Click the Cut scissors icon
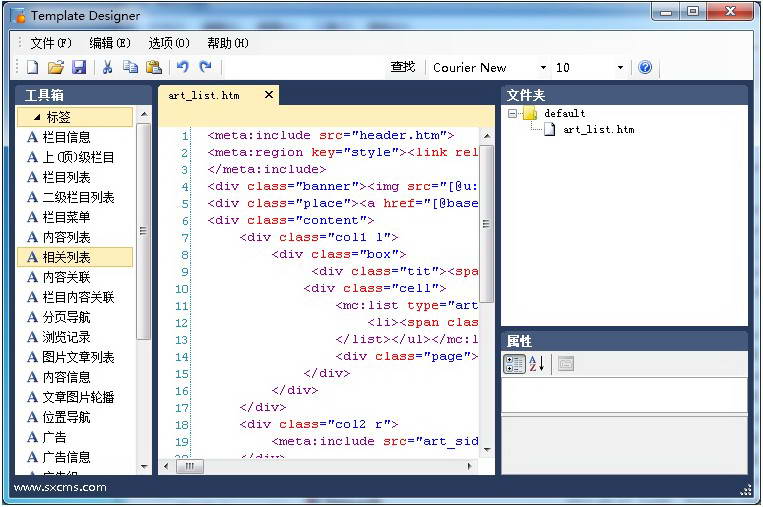 tap(108, 67)
